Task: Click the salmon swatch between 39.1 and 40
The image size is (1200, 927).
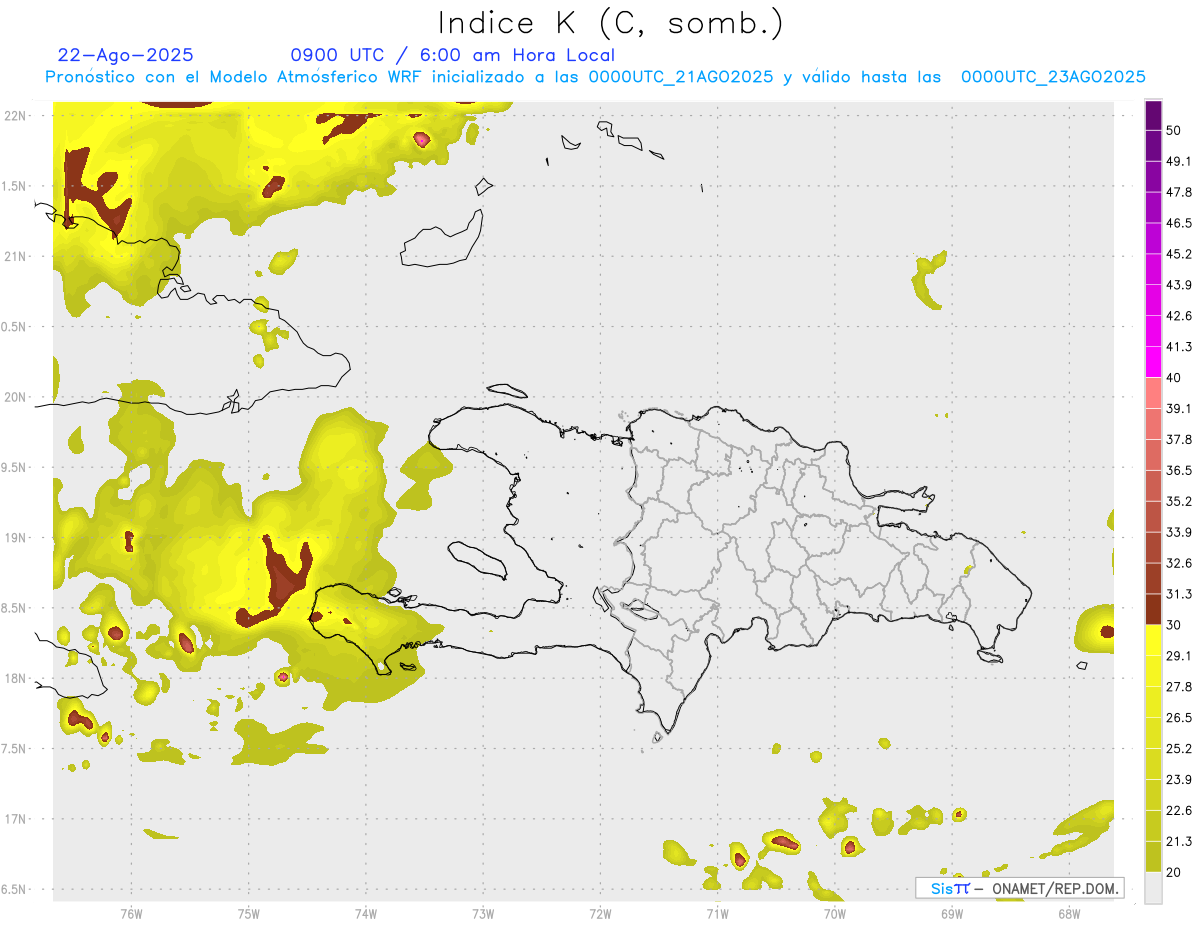Action: (x=1154, y=393)
